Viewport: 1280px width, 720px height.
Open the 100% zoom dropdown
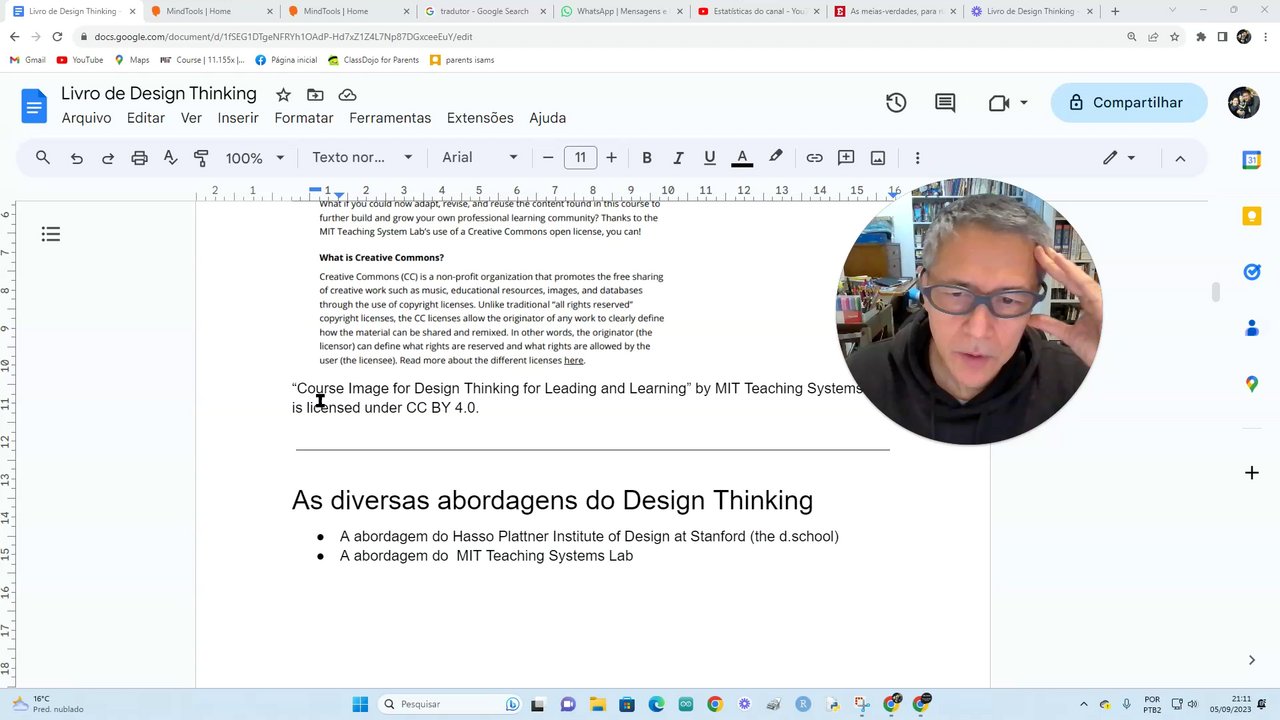click(x=255, y=158)
